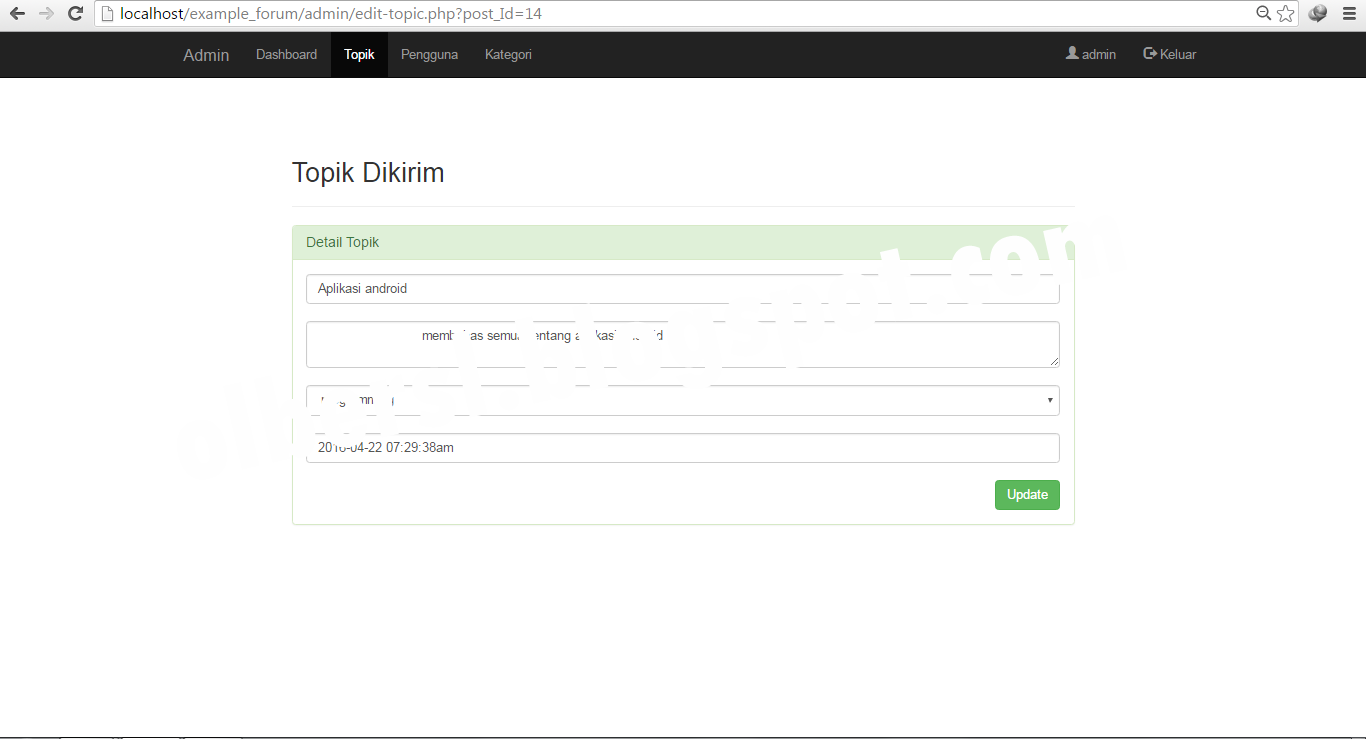Image resolution: width=1366 pixels, height=739 pixels.
Task: Open the browser hamburger menu
Action: coord(1348,13)
